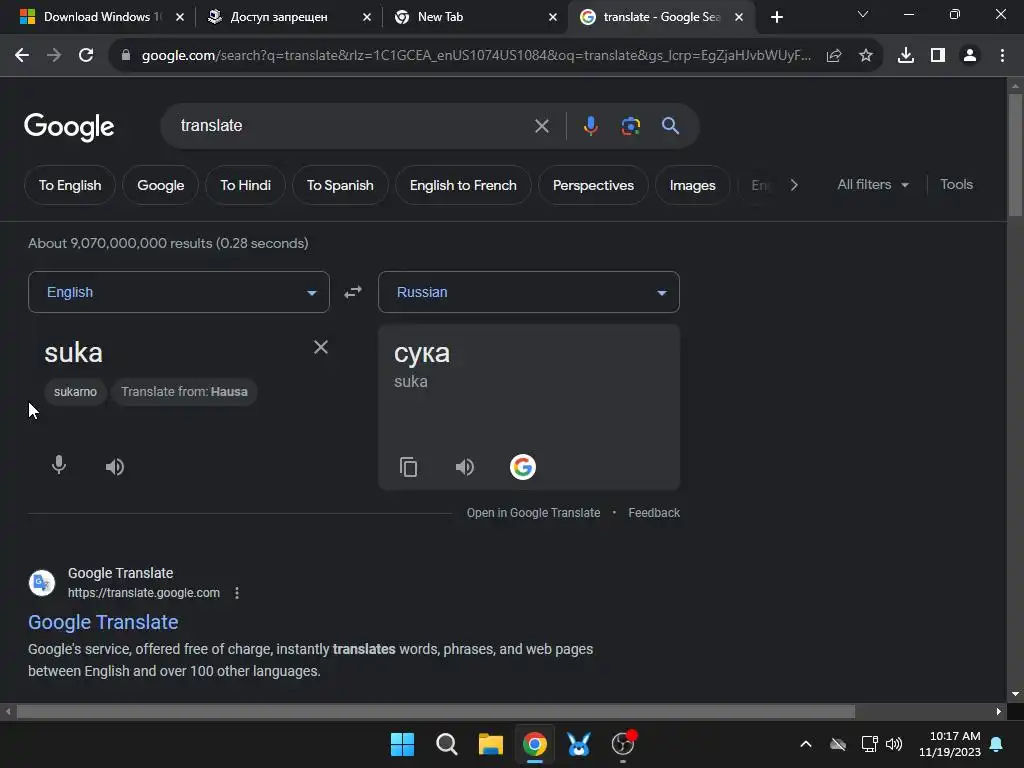Screen dimensions: 1024x768
Task: Click the forward navigation arrow
Action: click(54, 56)
